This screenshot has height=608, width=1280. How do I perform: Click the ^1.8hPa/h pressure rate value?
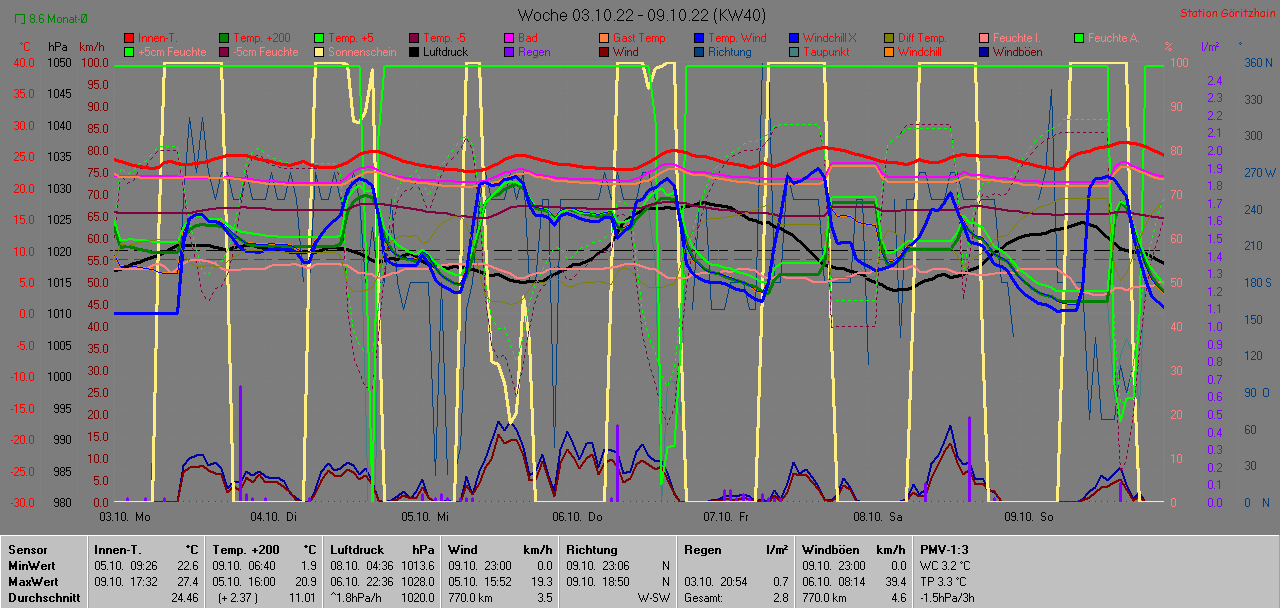pyautogui.click(x=358, y=597)
